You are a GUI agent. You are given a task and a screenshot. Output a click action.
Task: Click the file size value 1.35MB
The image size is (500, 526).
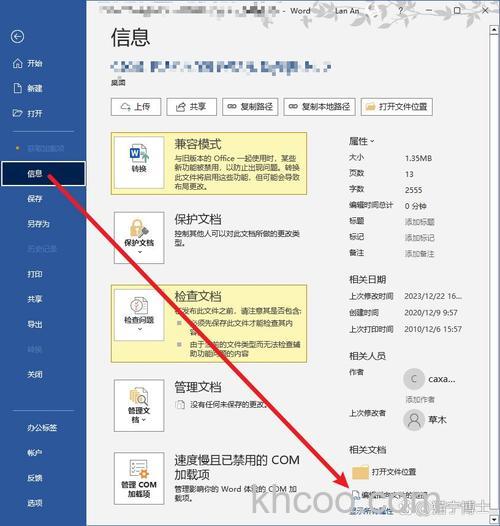[x=418, y=158]
